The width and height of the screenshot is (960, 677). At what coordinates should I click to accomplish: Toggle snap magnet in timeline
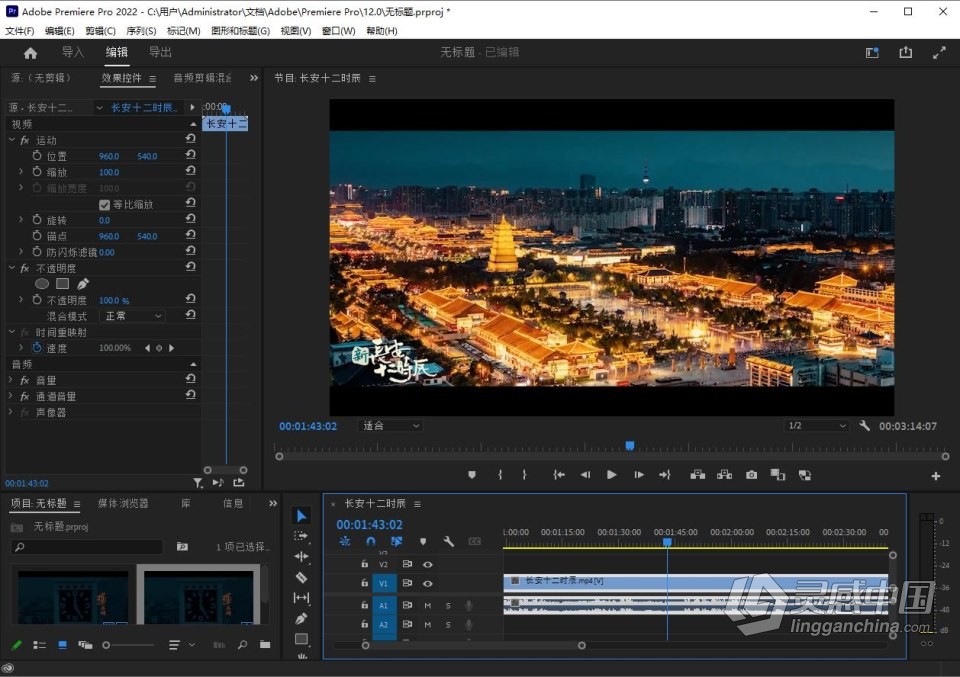[x=370, y=542]
